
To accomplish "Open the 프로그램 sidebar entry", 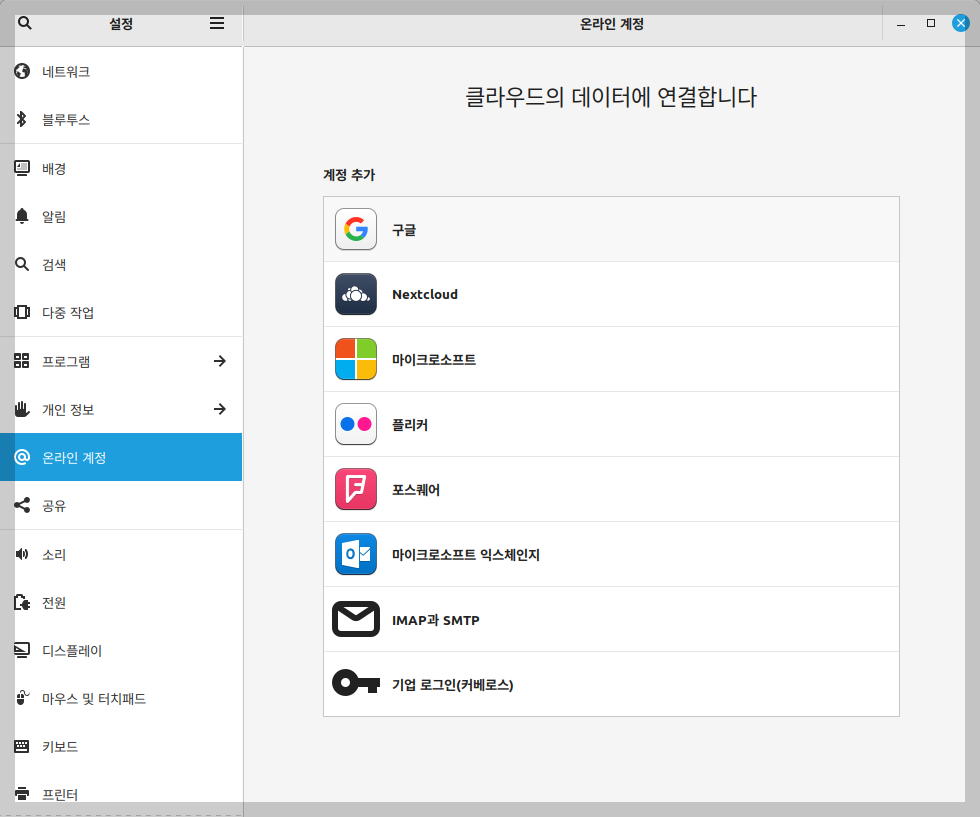I will 121,361.
